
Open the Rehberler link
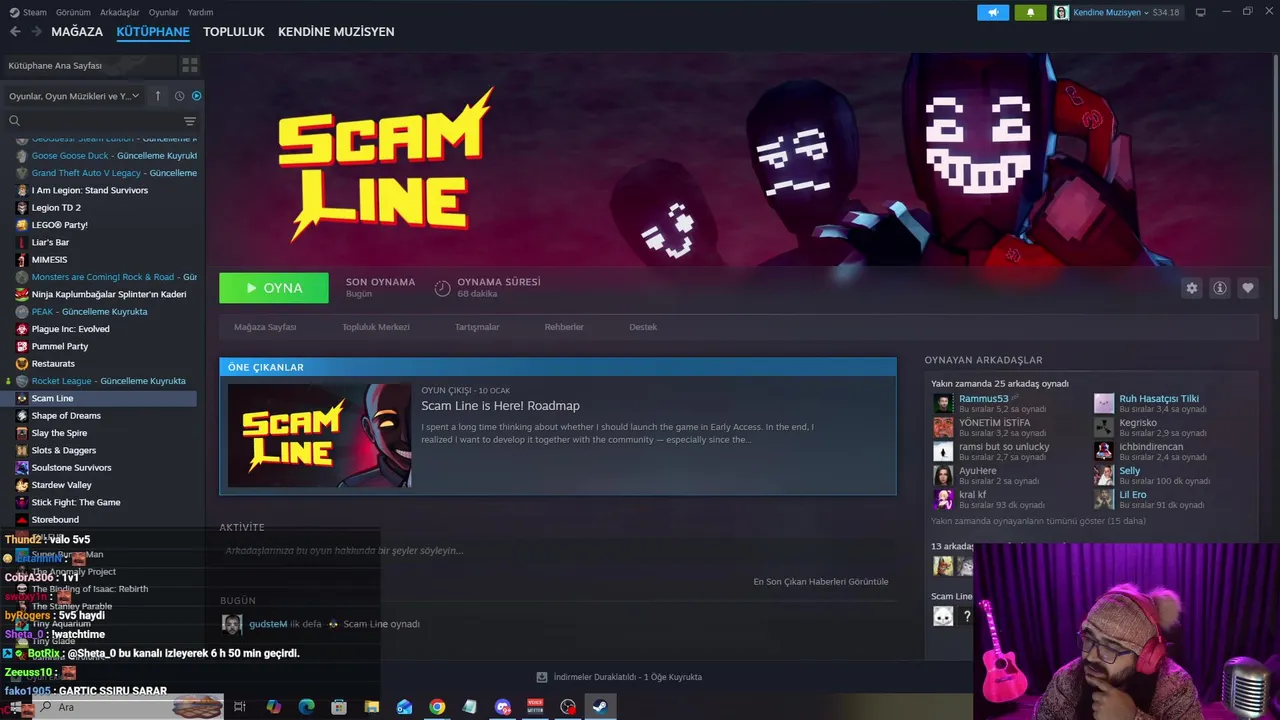[564, 327]
